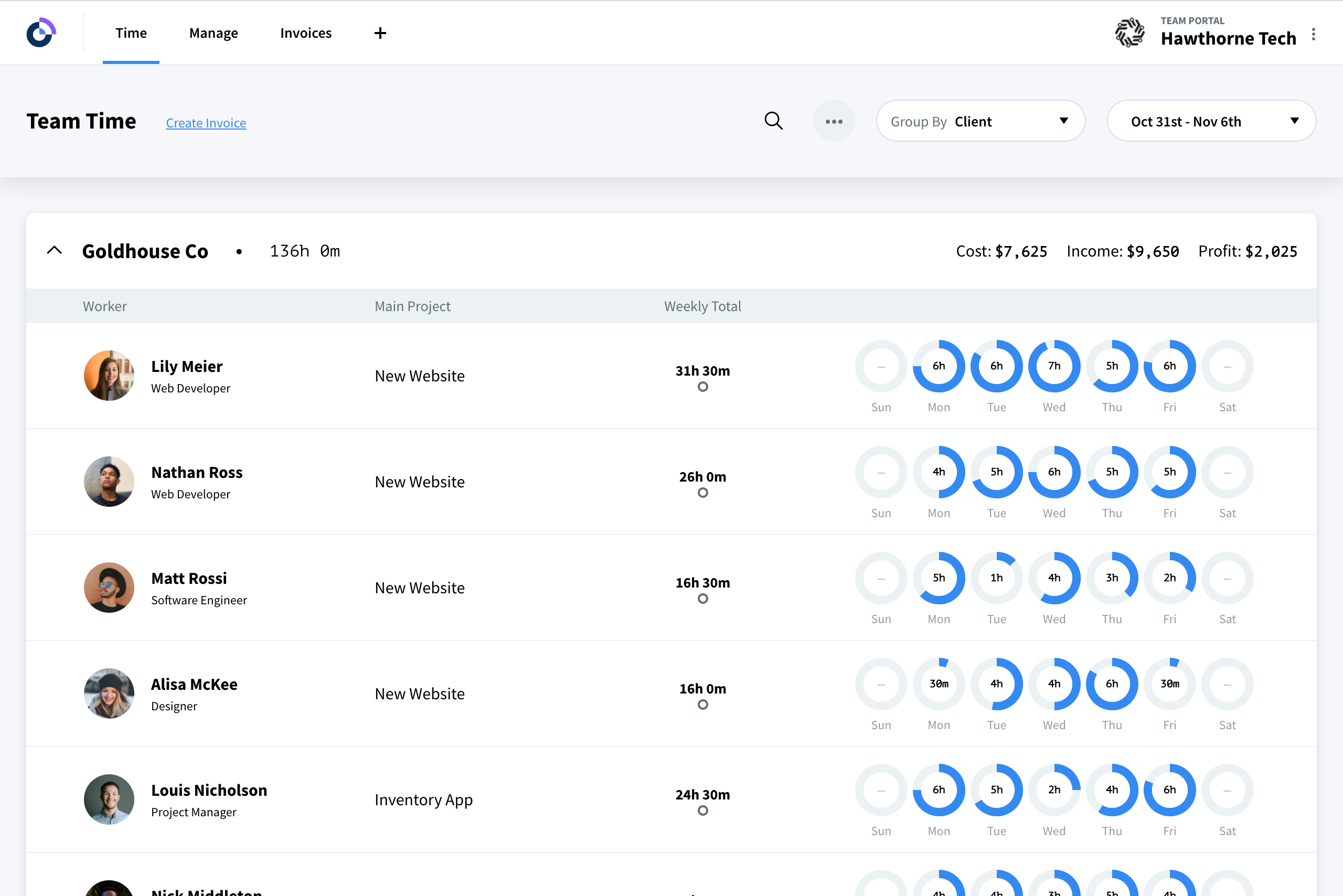Select the Lily Meier worker name
The height and width of the screenshot is (896, 1343).
(x=187, y=366)
